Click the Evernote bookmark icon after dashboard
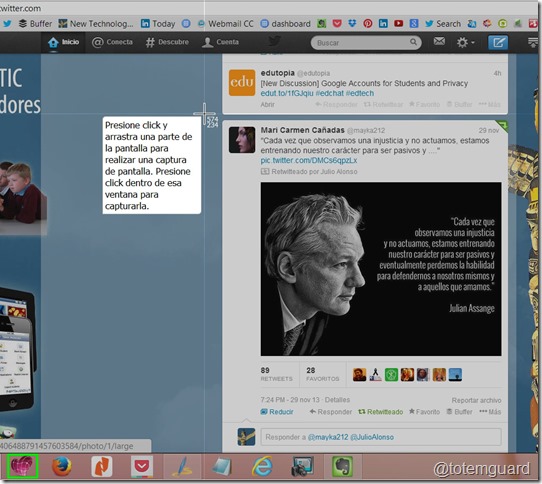 pyautogui.click(x=322, y=24)
